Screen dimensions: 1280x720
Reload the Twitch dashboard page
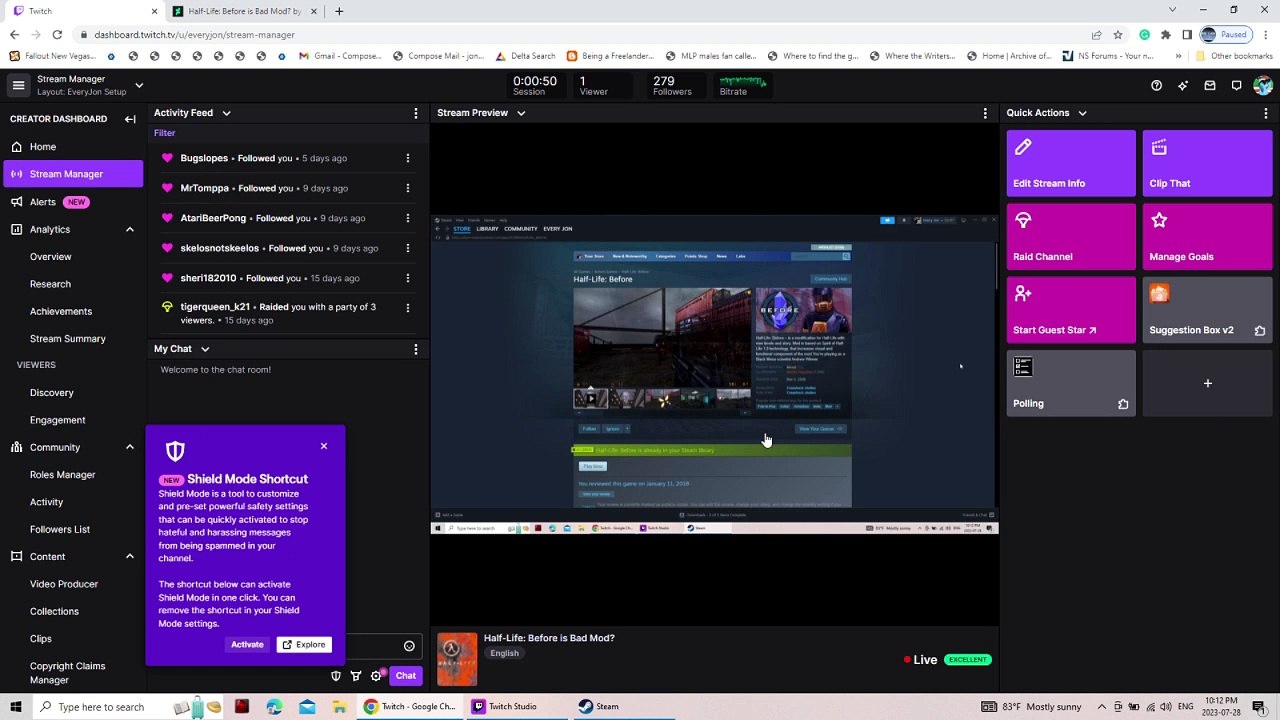point(57,35)
